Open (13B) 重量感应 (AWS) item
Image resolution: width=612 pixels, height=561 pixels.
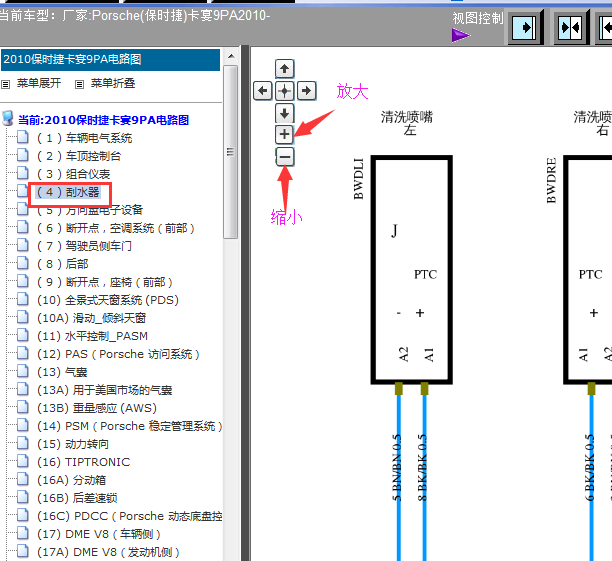point(97,408)
